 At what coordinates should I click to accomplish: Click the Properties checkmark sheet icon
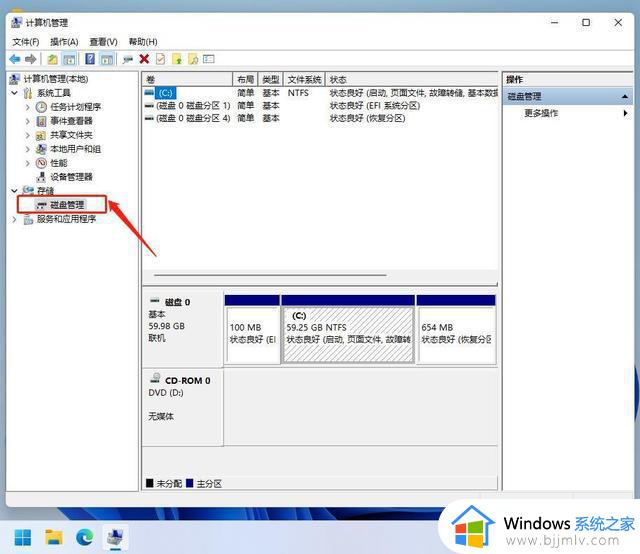click(x=161, y=59)
